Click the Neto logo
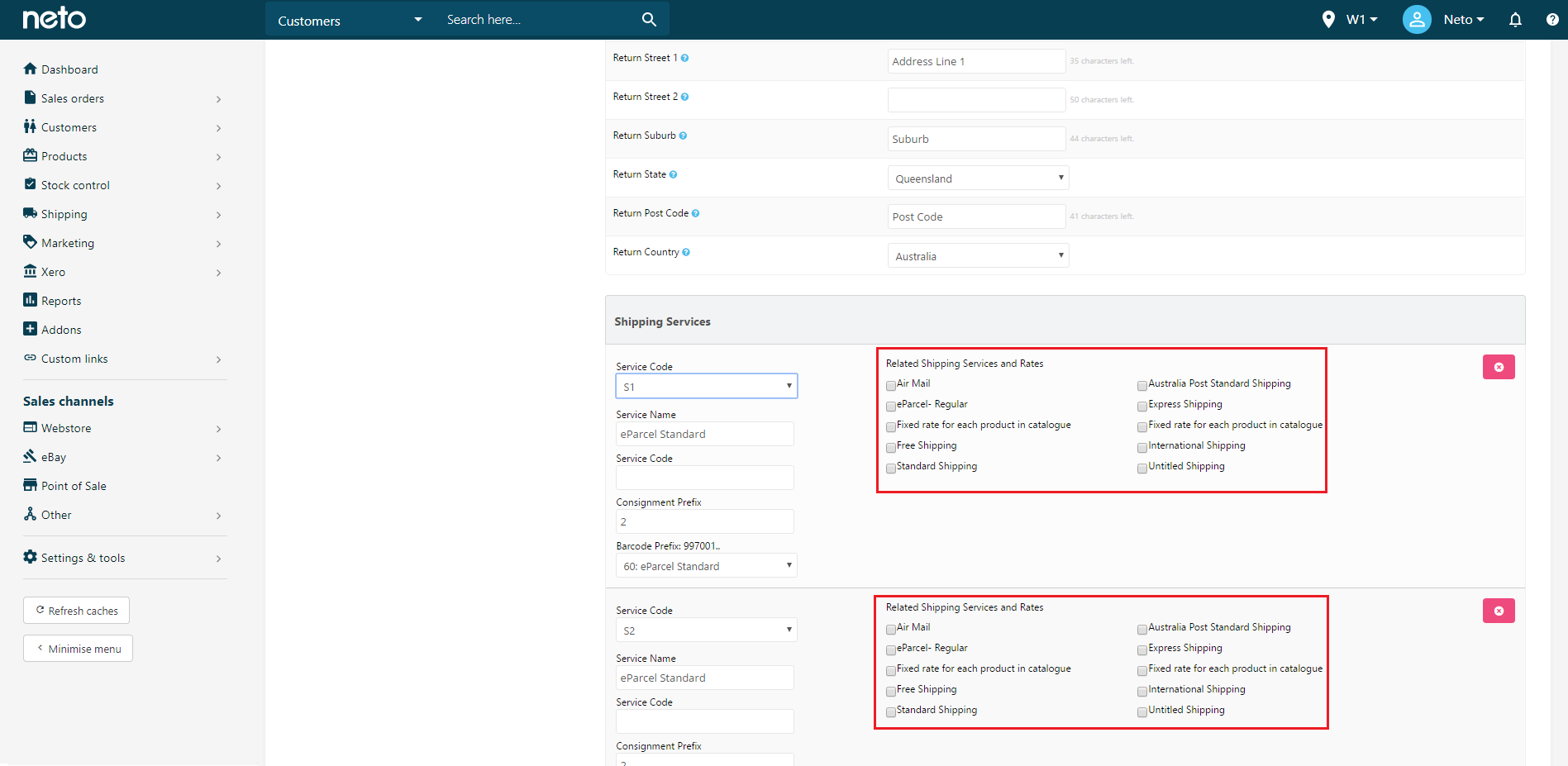The width and height of the screenshot is (1568, 766). (54, 18)
